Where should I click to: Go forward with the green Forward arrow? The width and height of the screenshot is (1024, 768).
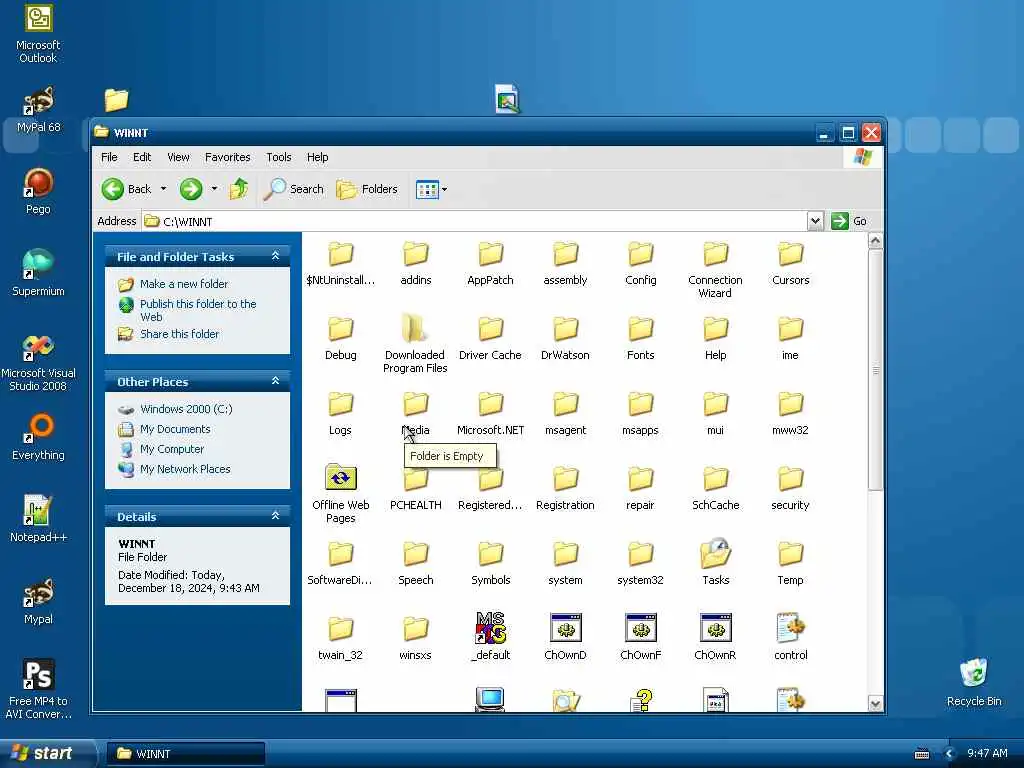[x=191, y=189]
